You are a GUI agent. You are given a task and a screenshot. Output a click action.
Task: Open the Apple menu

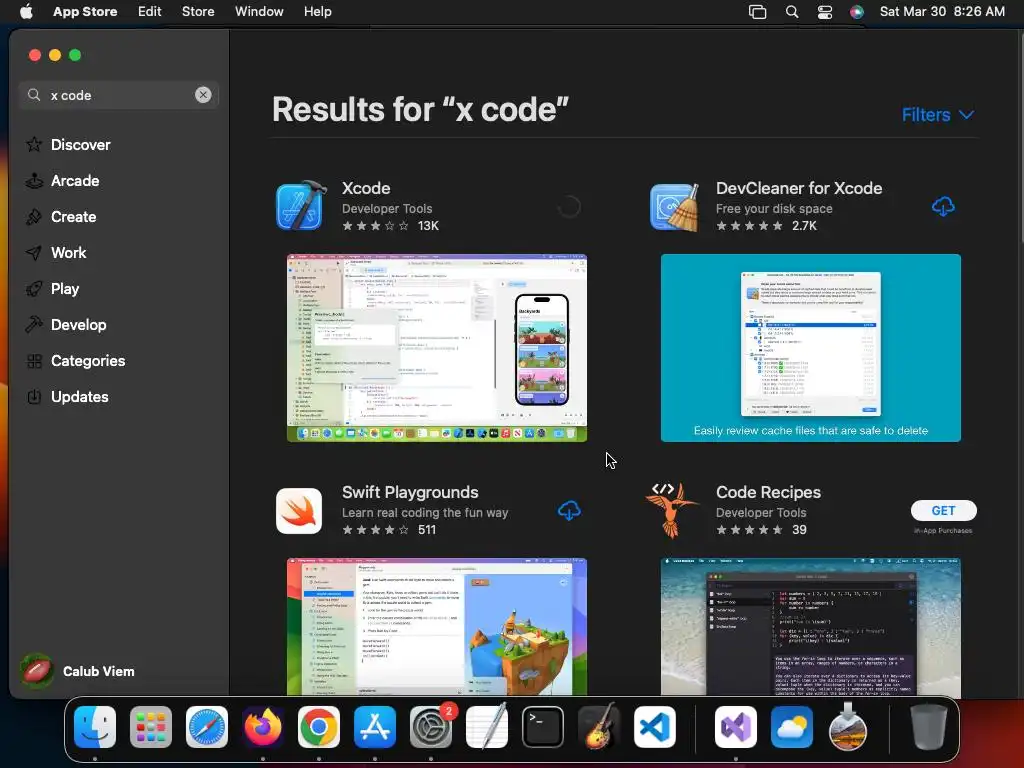tap(26, 12)
